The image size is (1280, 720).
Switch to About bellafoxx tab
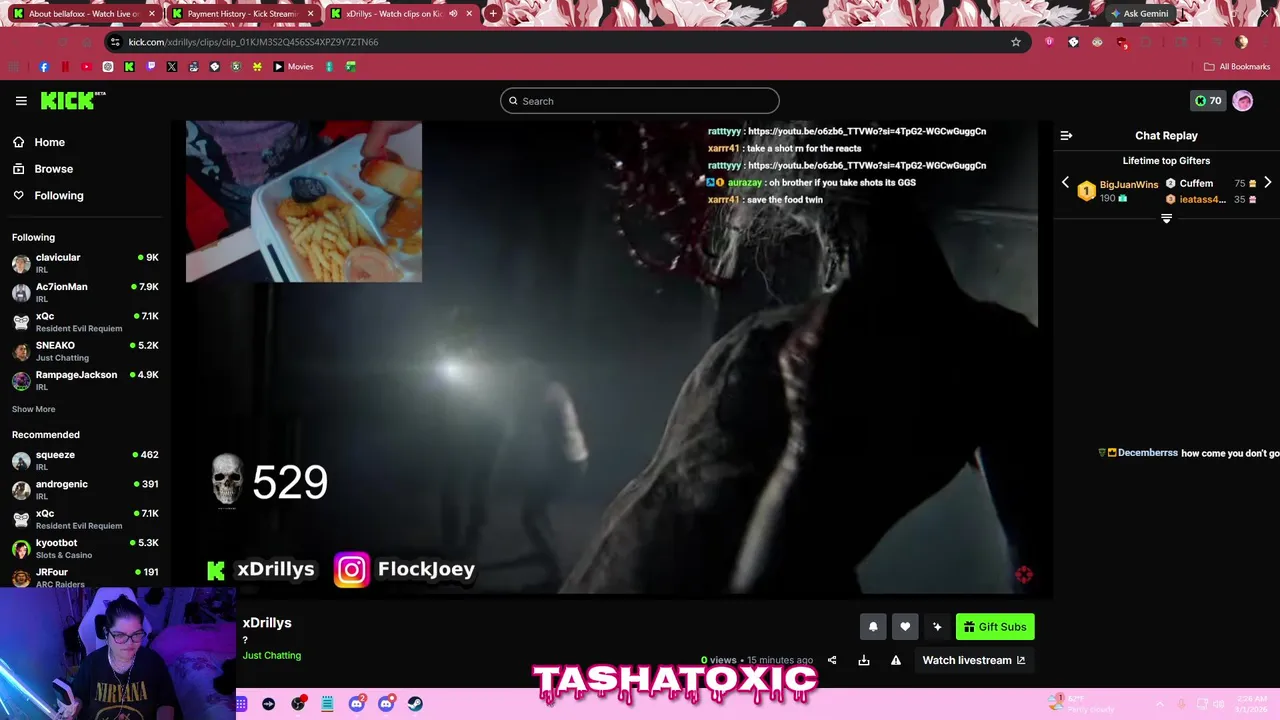tap(84, 14)
